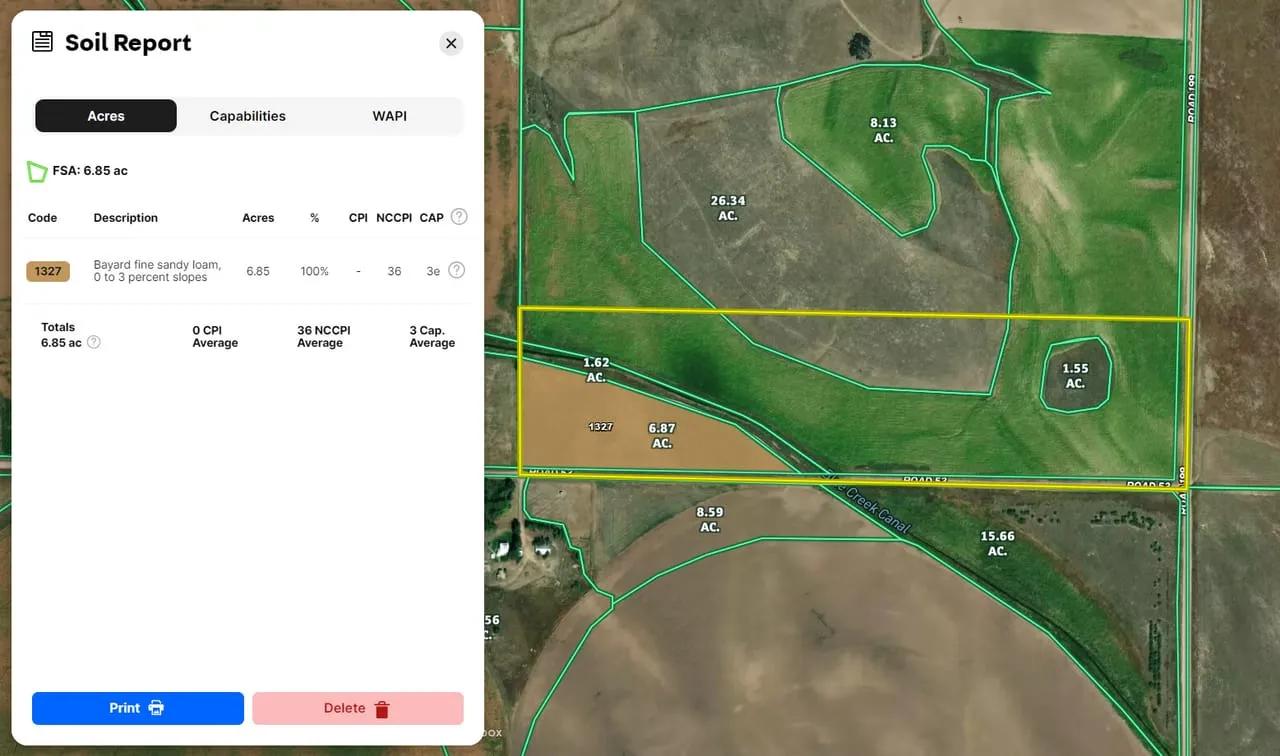1280x756 pixels.
Task: Select the 1.55 AC. parcel on the map
Action: coord(1075,376)
